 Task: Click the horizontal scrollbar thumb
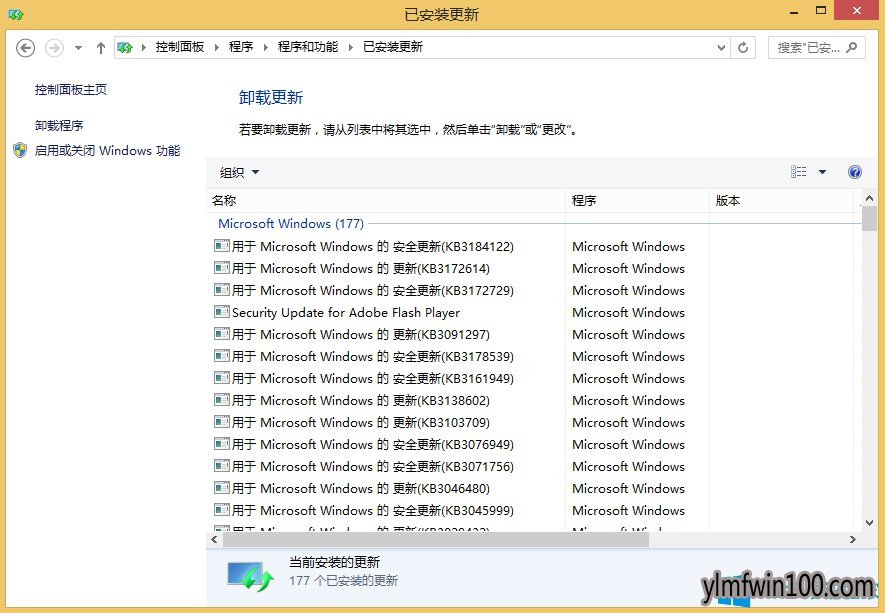pyautogui.click(x=436, y=540)
